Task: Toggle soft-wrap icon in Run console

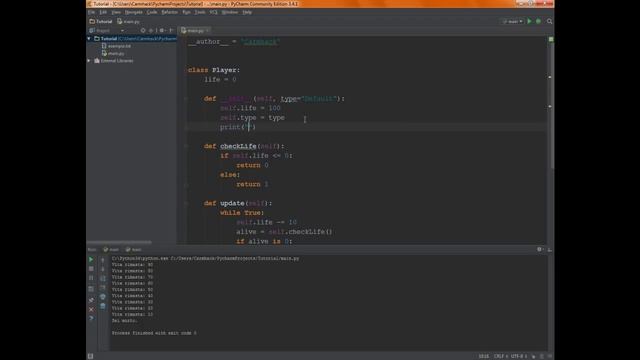Action: click(x=102, y=278)
